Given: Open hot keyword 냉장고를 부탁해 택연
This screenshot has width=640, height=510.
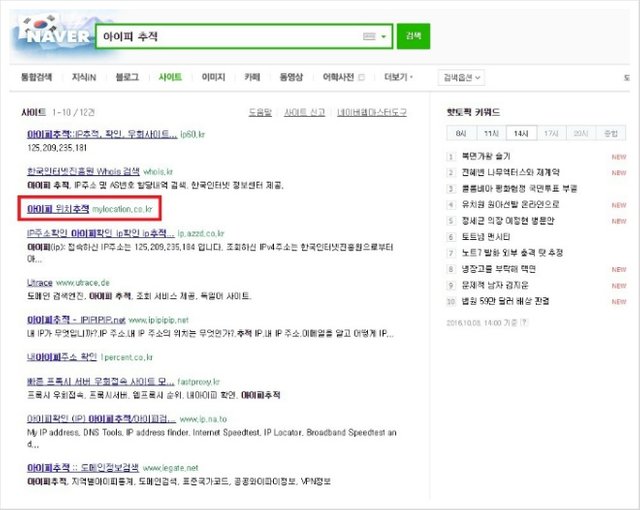Looking at the screenshot, I should (x=498, y=269).
